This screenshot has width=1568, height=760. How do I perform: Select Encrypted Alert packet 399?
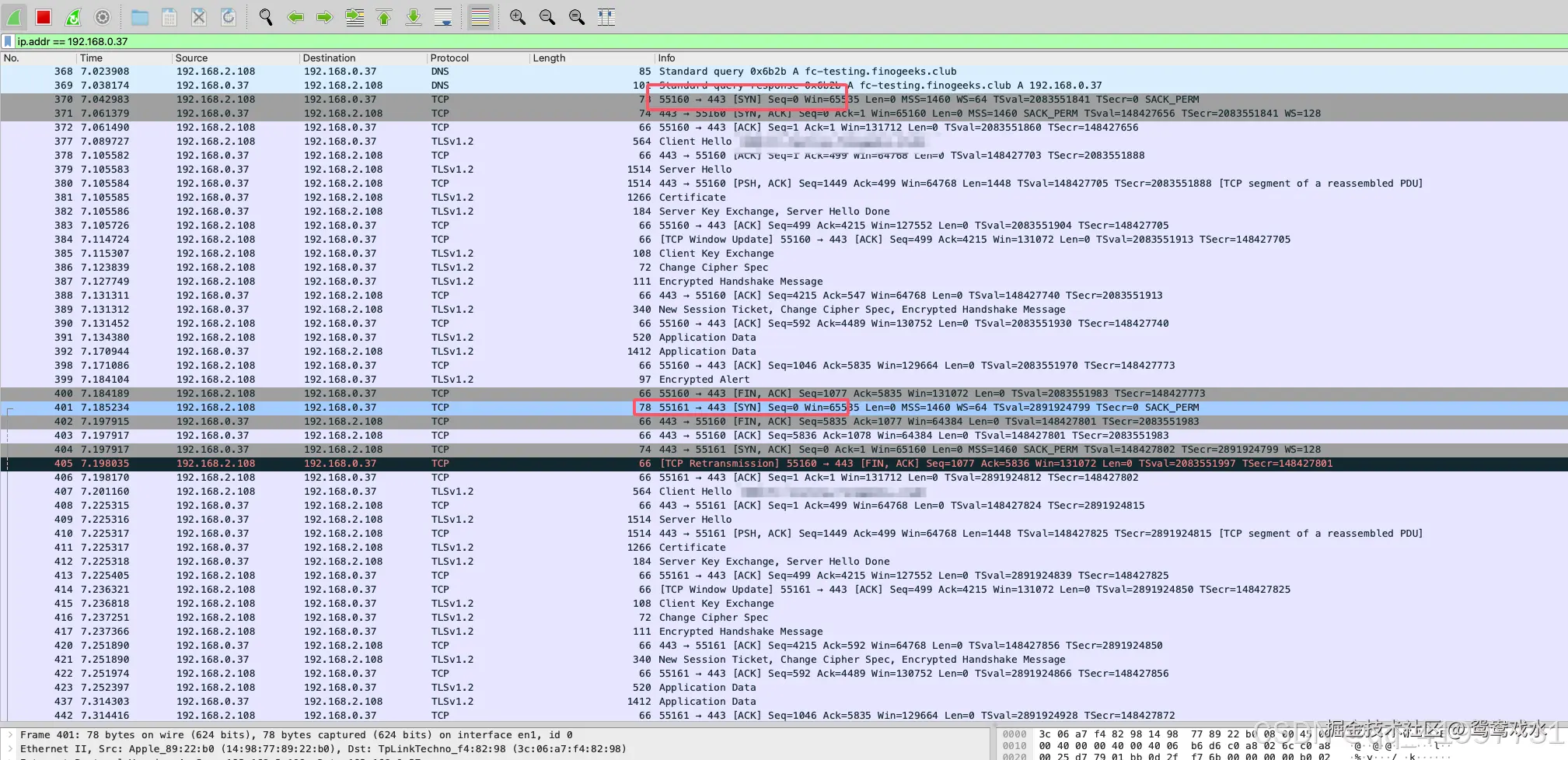(784, 380)
